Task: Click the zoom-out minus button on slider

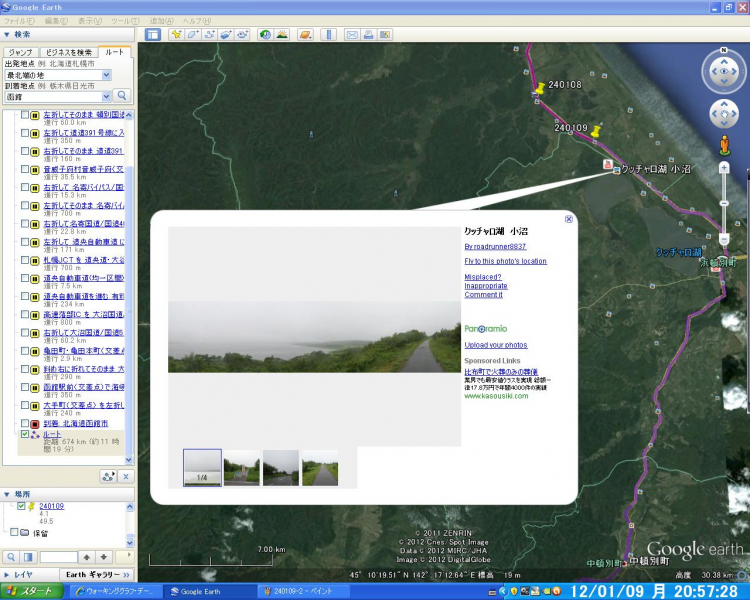Action: click(x=724, y=239)
